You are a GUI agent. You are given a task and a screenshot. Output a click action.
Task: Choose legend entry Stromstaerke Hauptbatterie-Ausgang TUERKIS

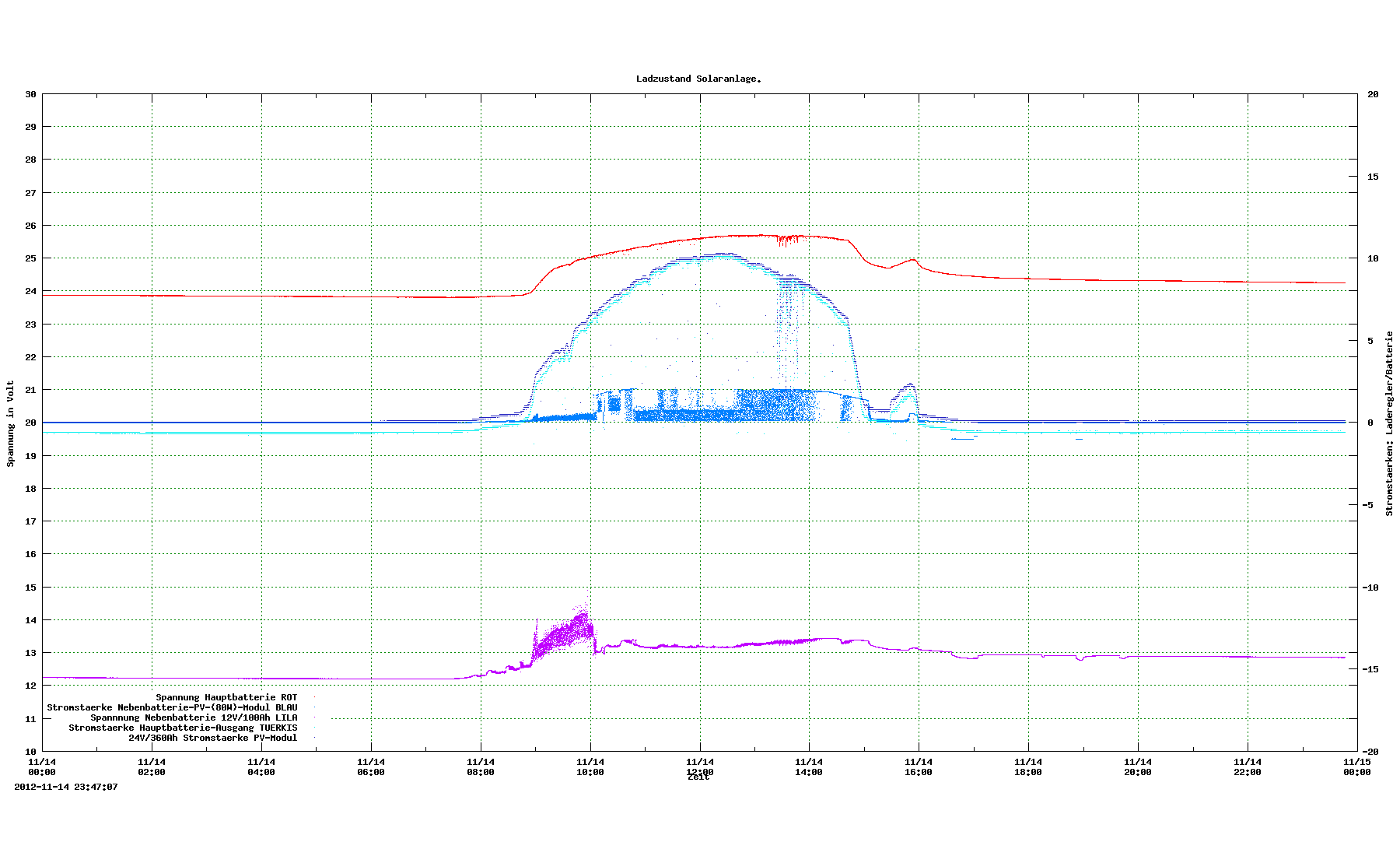(183, 728)
